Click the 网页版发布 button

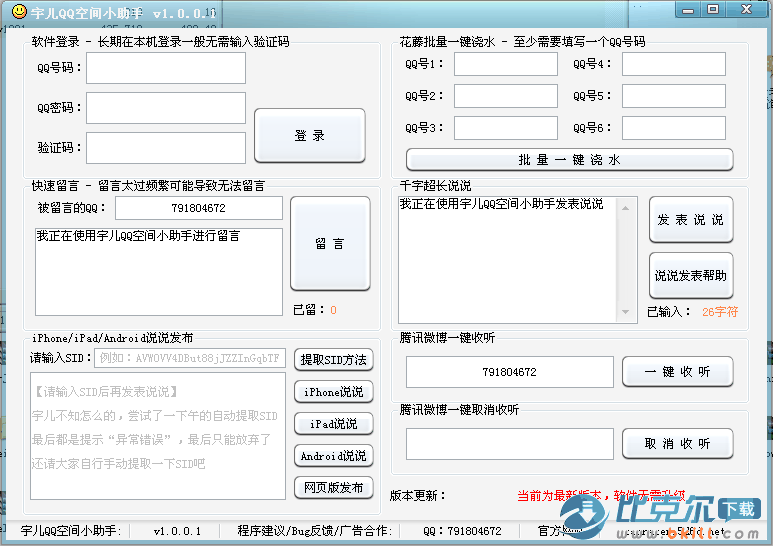[x=334, y=488]
